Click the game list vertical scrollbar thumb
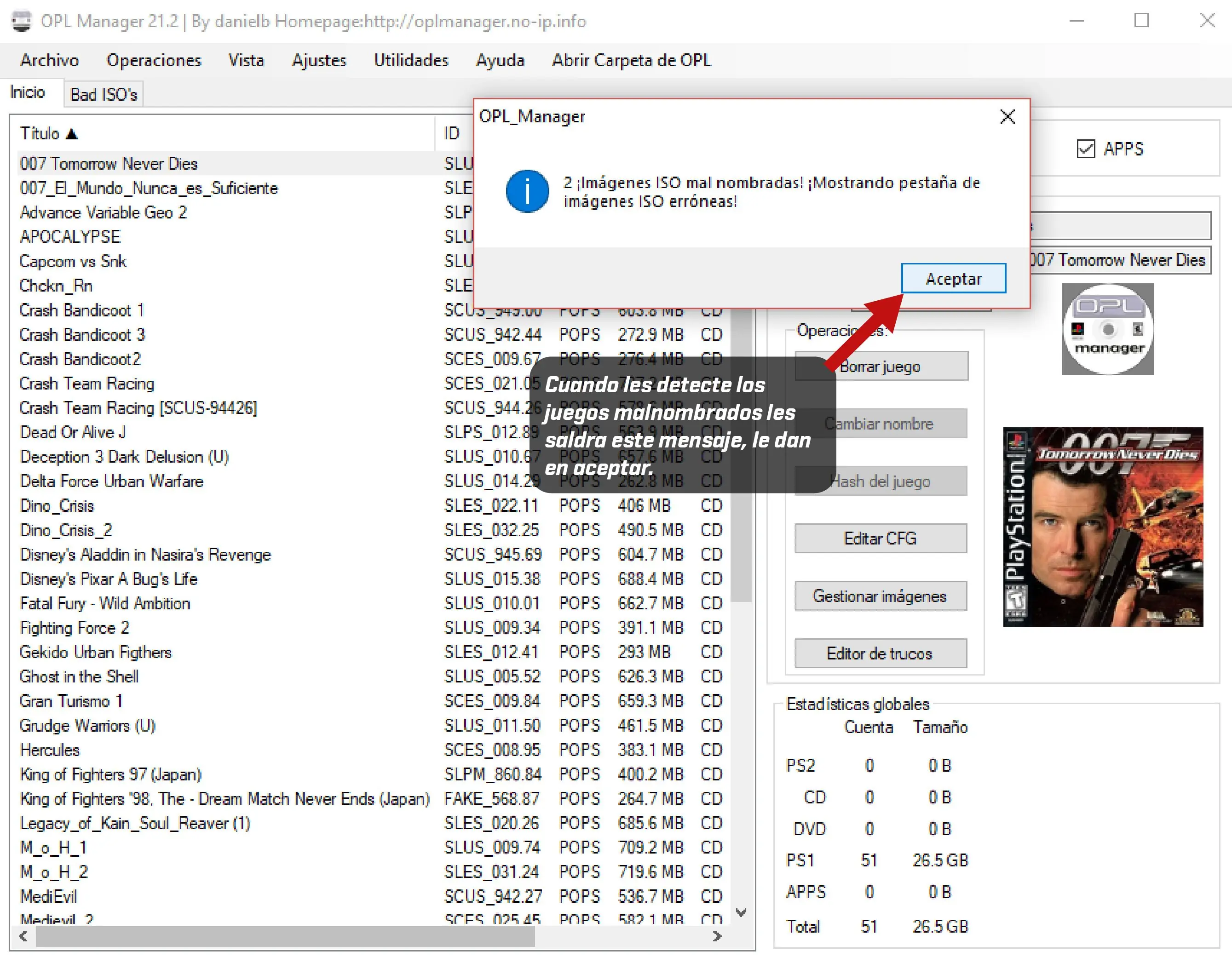The image size is (1232, 957). click(741, 456)
